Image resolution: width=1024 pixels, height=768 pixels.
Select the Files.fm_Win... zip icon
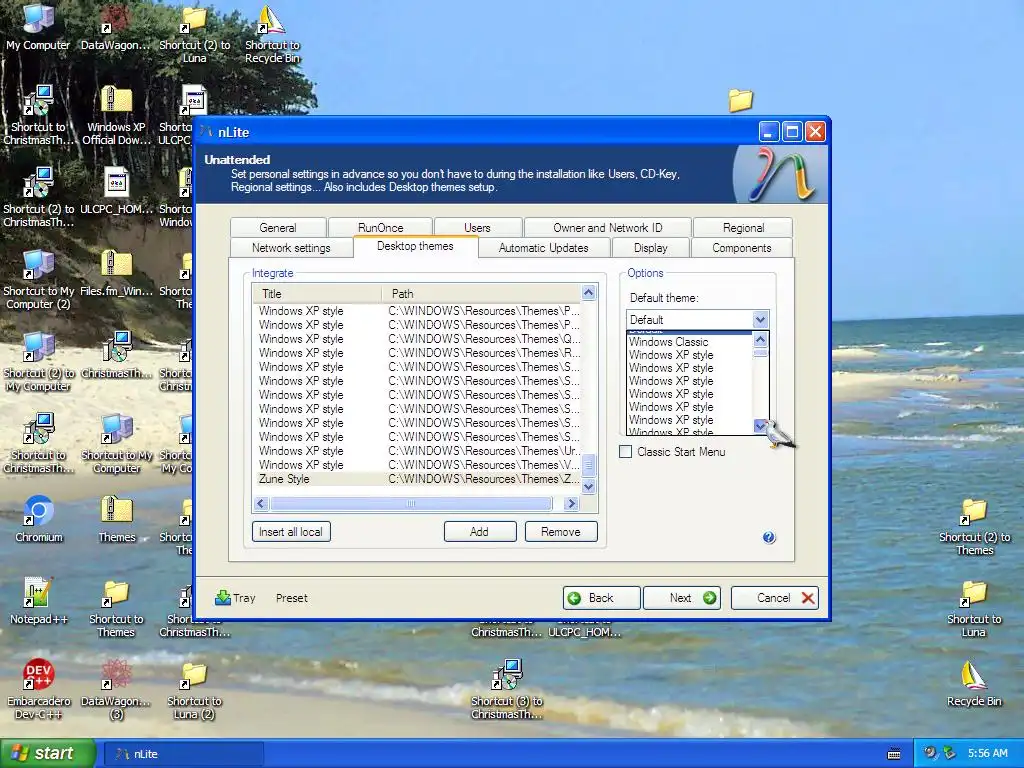116,273
